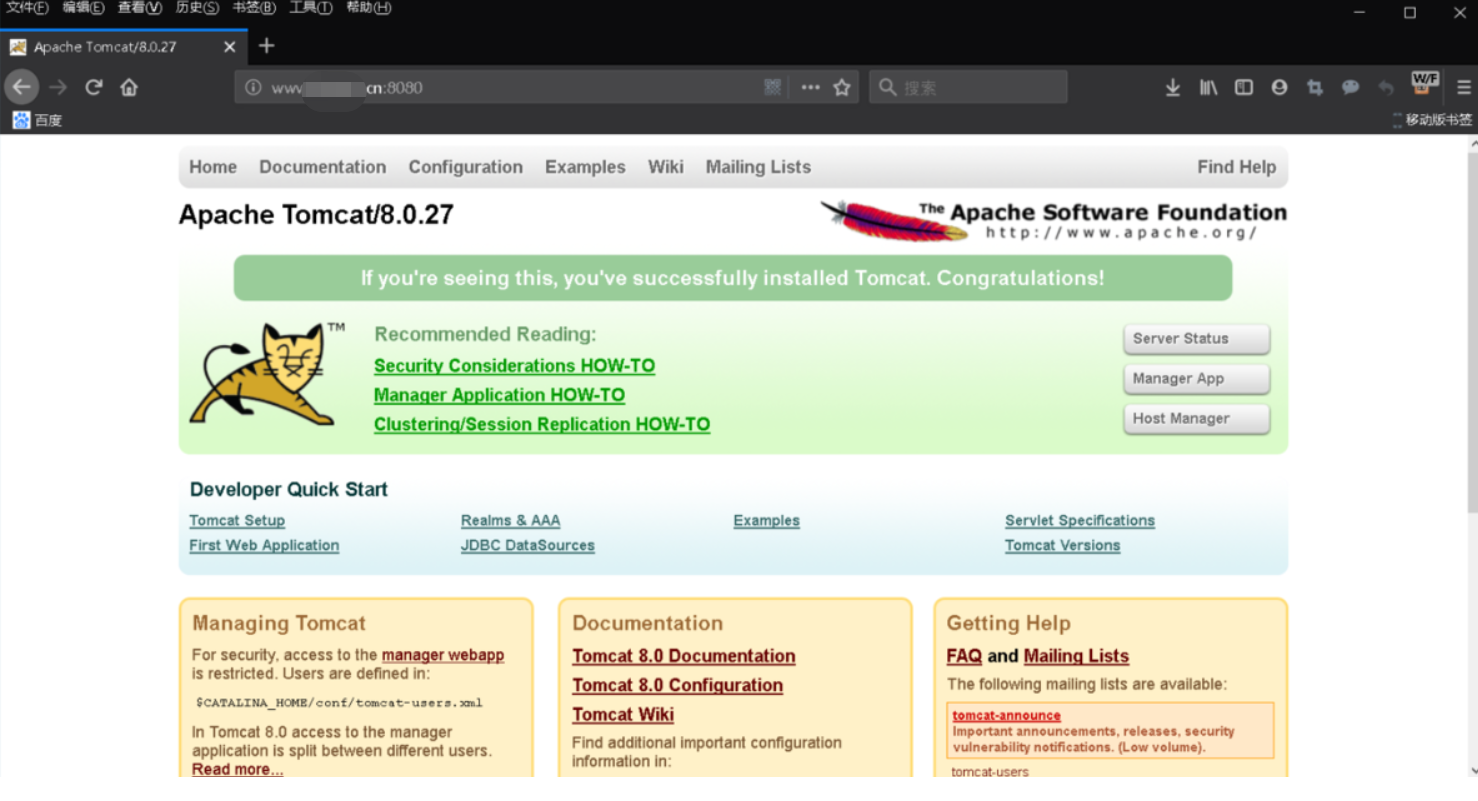This screenshot has width=1478, height=801.
Task: Open the JDBC DataSources link
Action: tap(528, 545)
